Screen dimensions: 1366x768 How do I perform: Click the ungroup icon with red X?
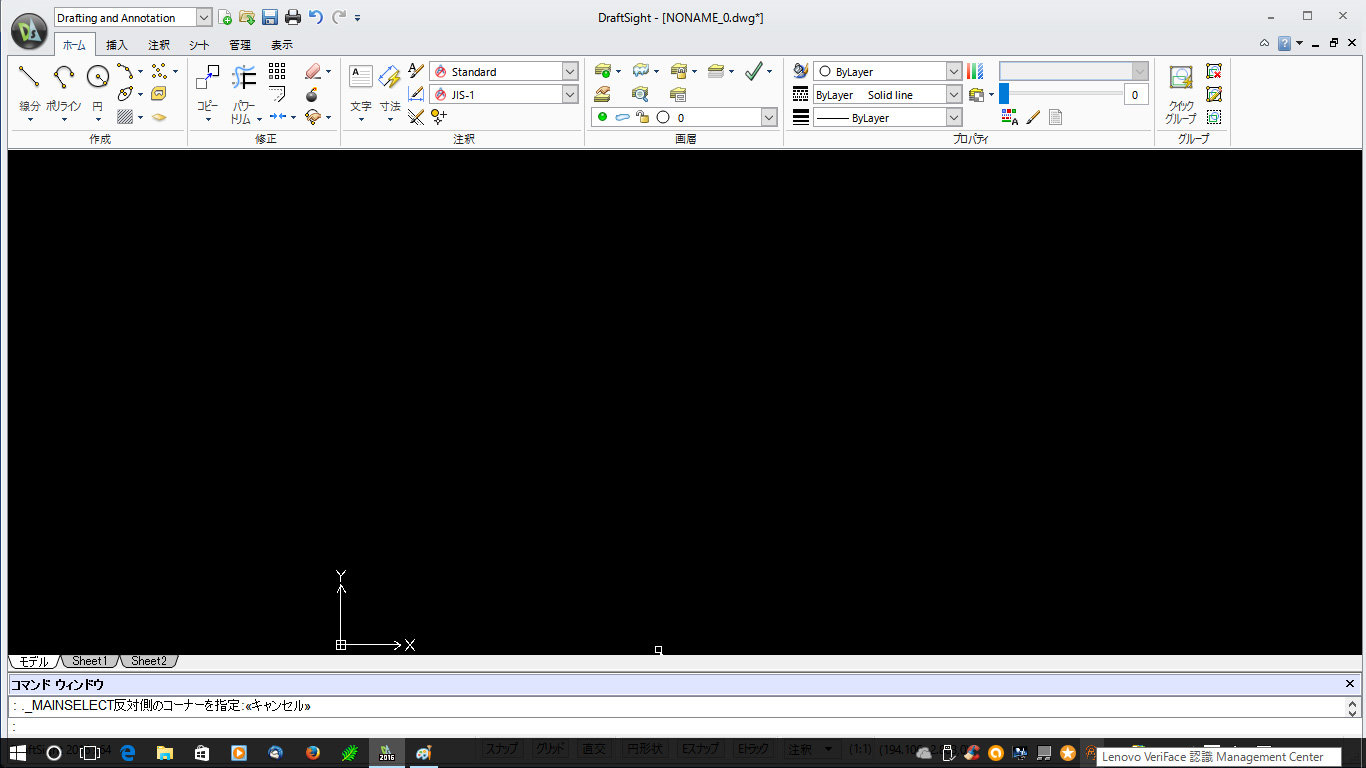[1214, 71]
